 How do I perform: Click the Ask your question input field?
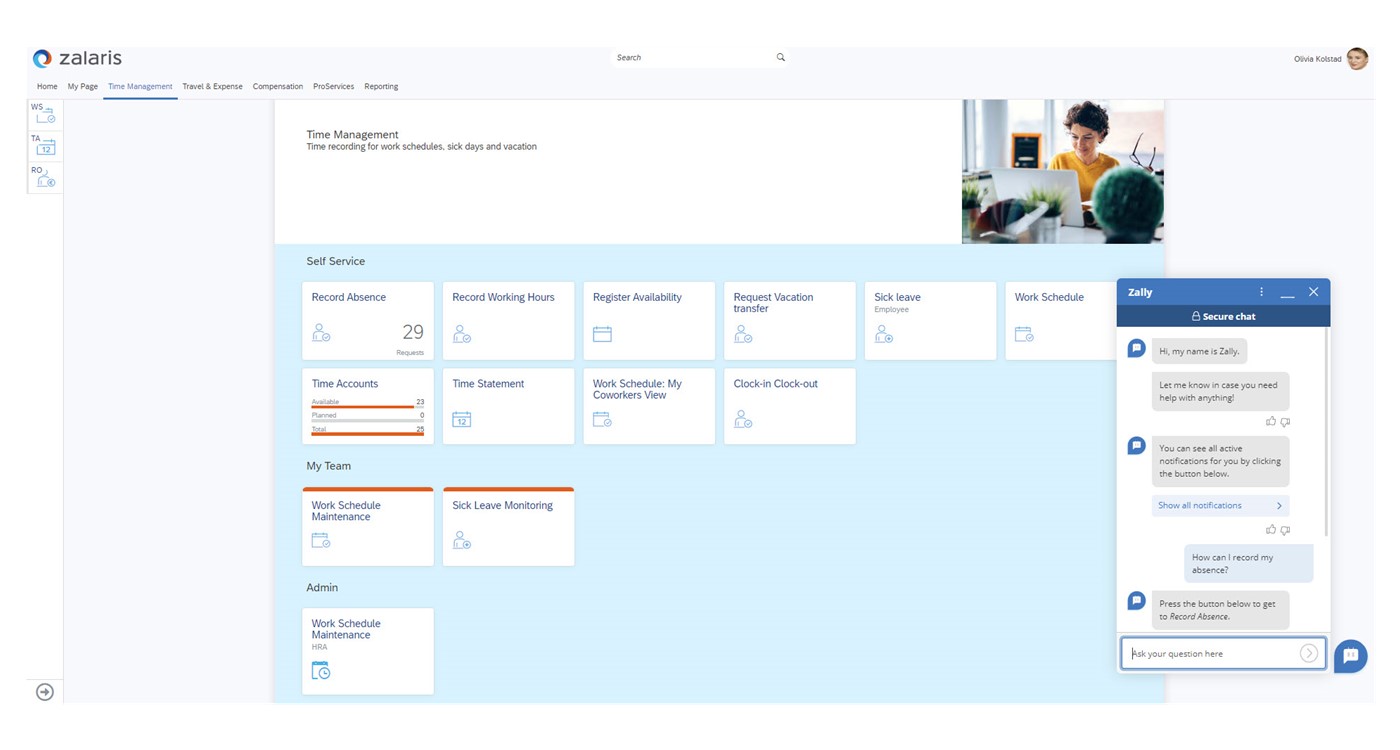coord(1212,654)
